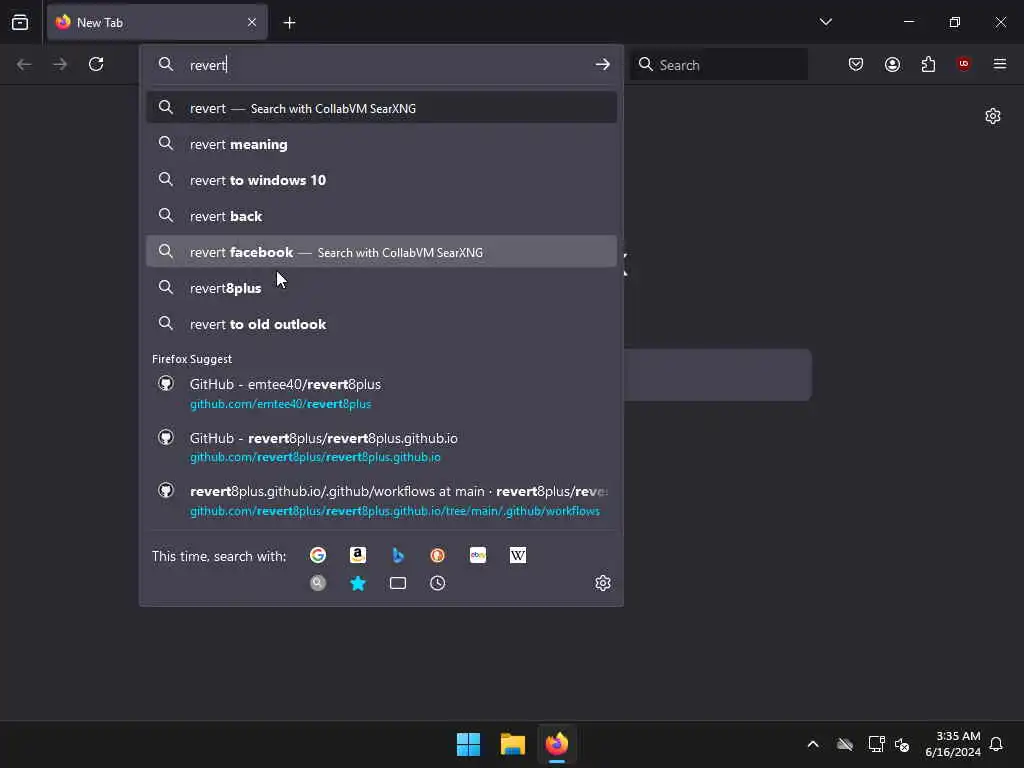
Task: Click the Go arrow in the address bar
Action: click(602, 64)
